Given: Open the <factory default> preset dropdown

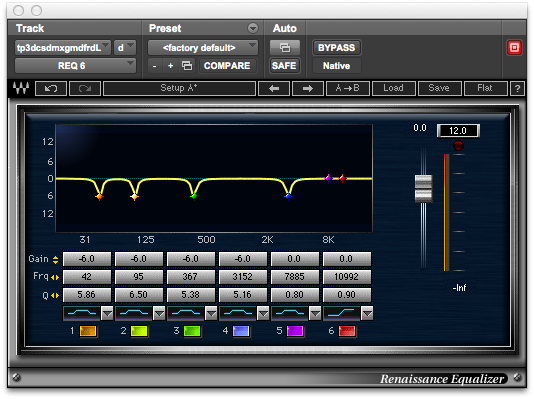Looking at the screenshot, I should point(203,48).
